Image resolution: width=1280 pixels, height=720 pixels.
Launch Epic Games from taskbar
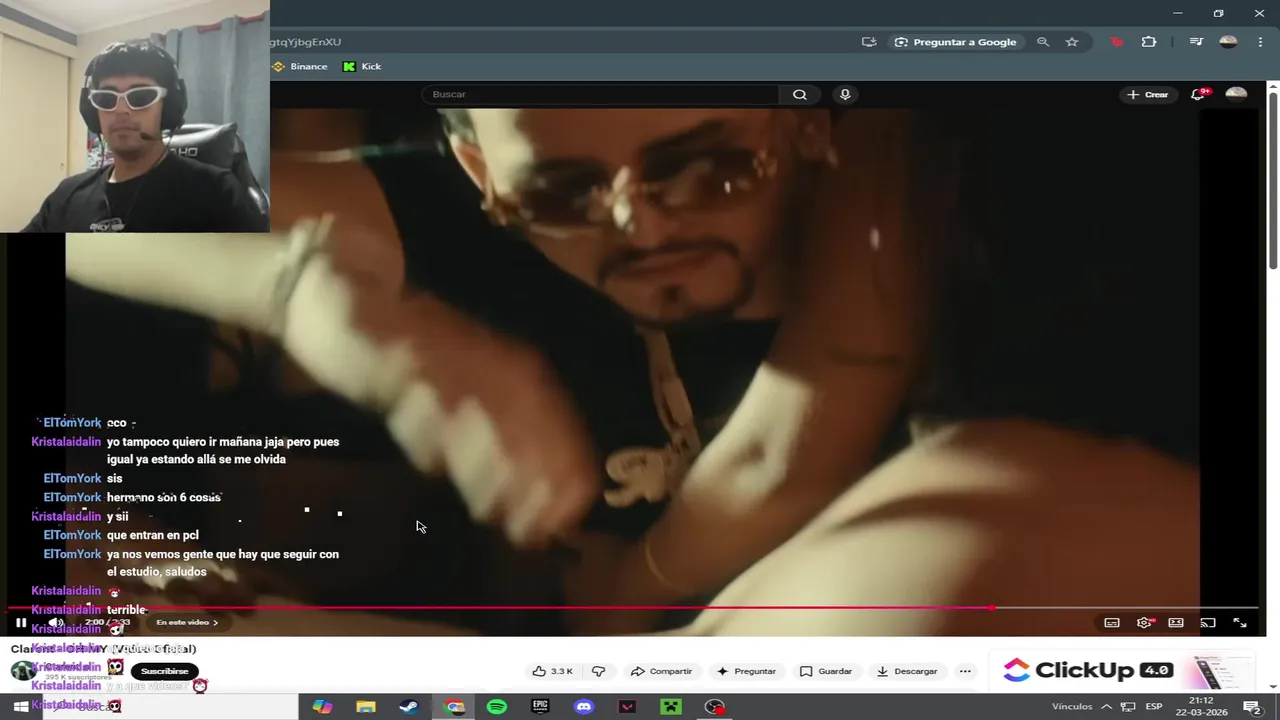pyautogui.click(x=541, y=706)
